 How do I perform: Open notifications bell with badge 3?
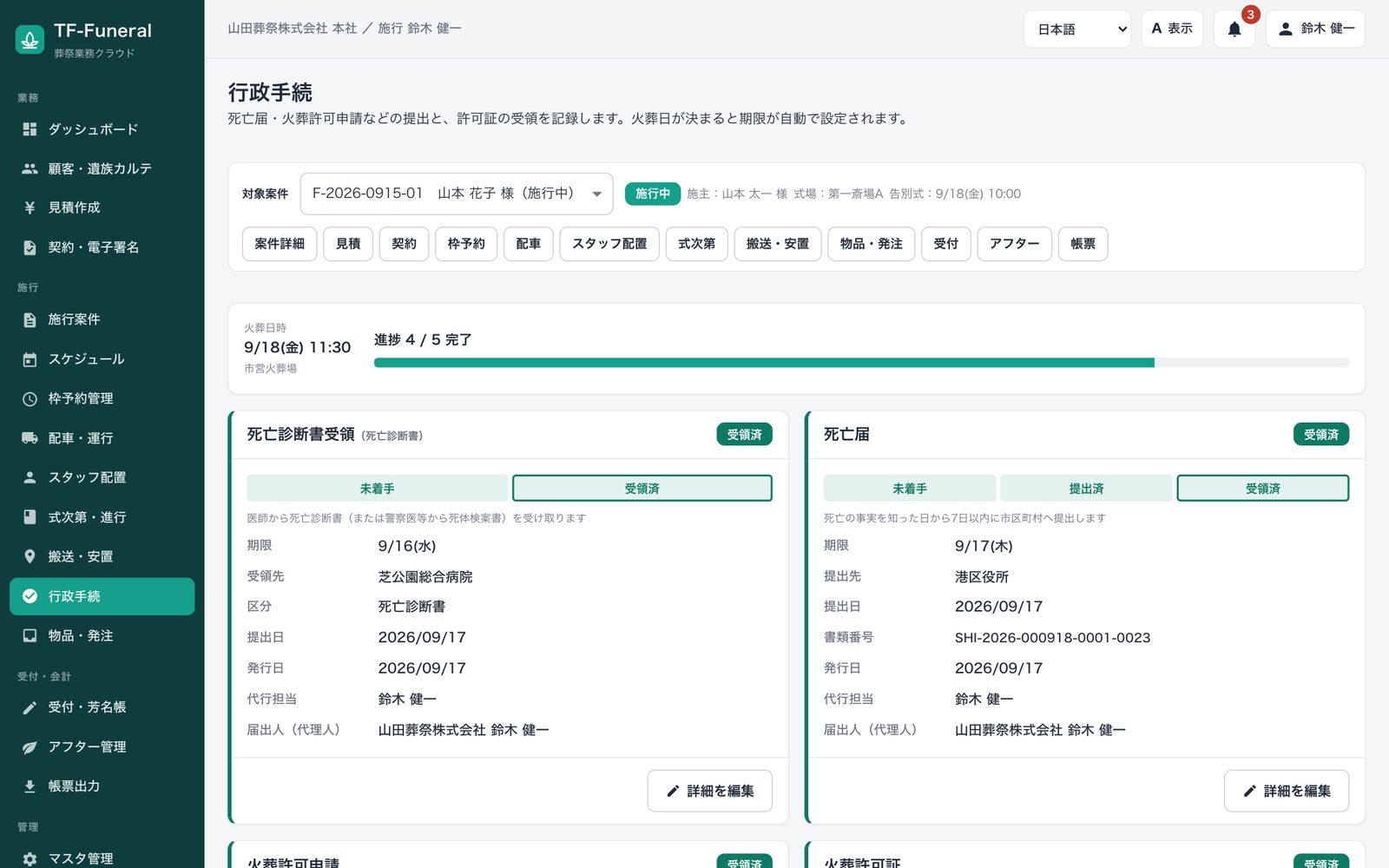point(1234,29)
